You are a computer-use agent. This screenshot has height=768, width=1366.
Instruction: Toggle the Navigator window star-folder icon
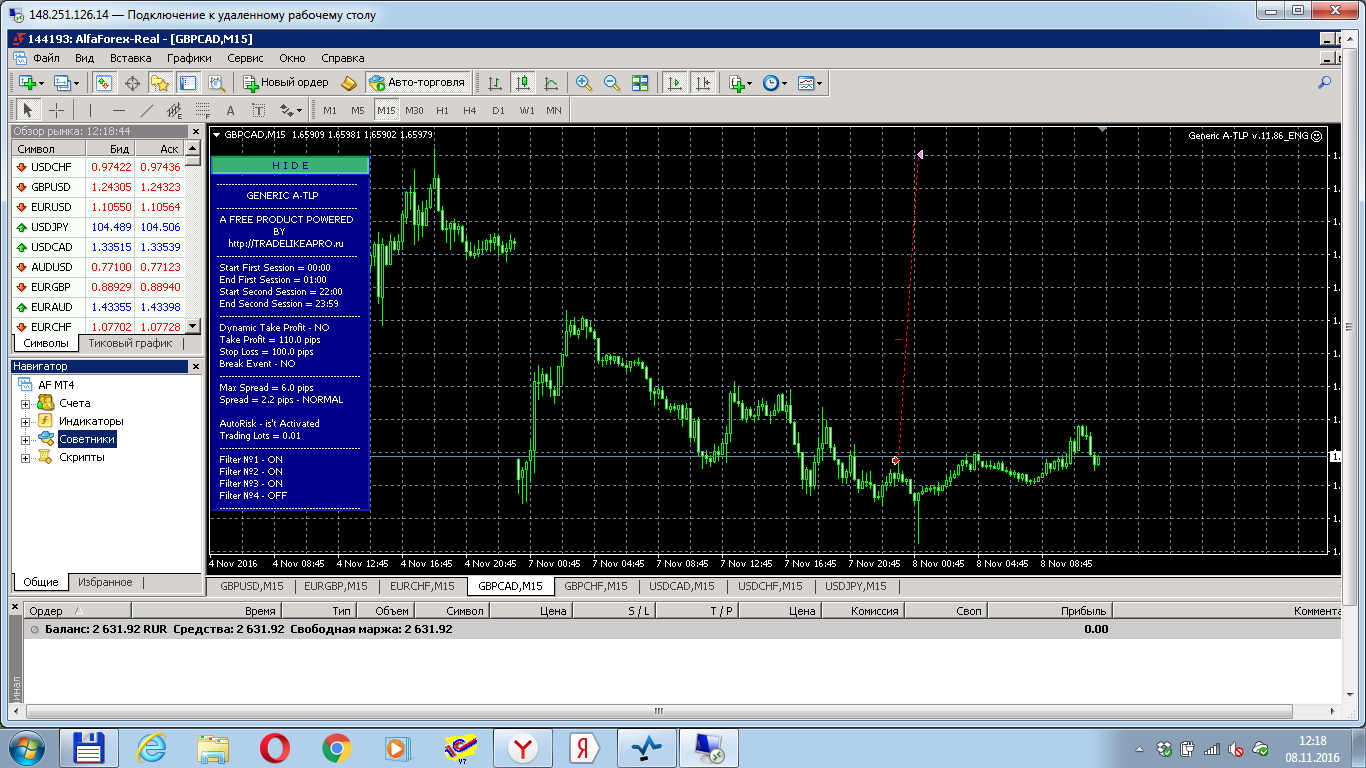pos(160,83)
